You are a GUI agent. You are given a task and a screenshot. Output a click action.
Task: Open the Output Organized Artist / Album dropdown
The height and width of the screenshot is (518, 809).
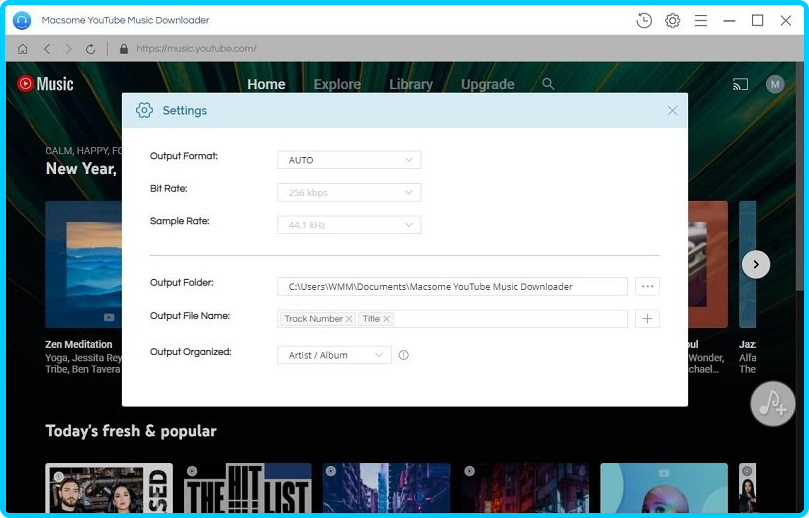click(334, 355)
